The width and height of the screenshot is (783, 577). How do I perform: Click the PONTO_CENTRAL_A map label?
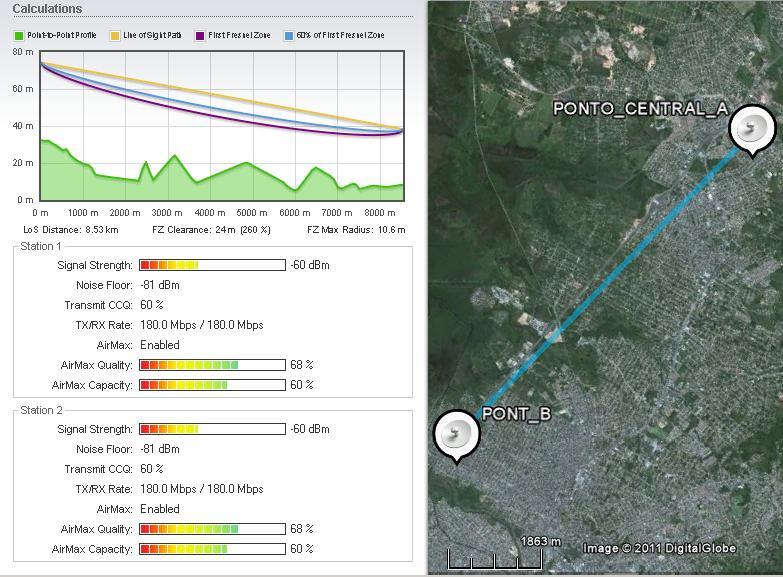click(640, 109)
